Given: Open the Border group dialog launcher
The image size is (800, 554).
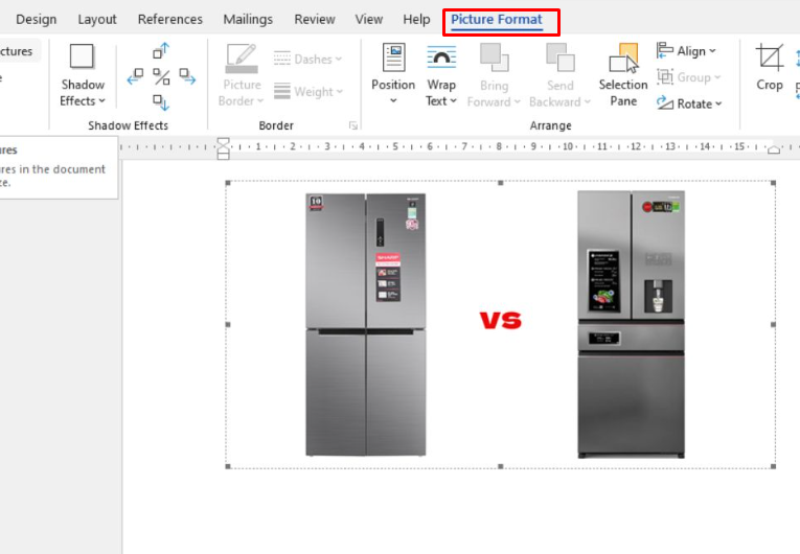Looking at the screenshot, I should pyautogui.click(x=353, y=125).
